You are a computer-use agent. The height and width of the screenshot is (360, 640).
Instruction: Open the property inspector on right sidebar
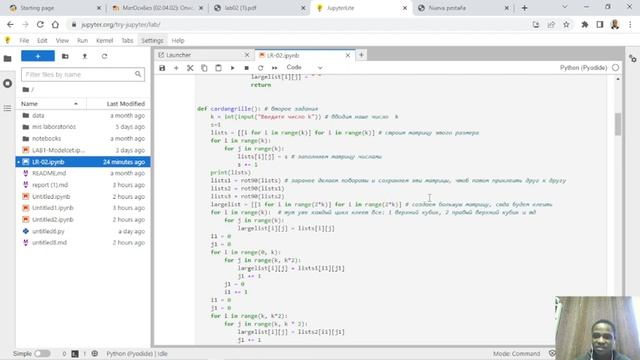coord(633,59)
